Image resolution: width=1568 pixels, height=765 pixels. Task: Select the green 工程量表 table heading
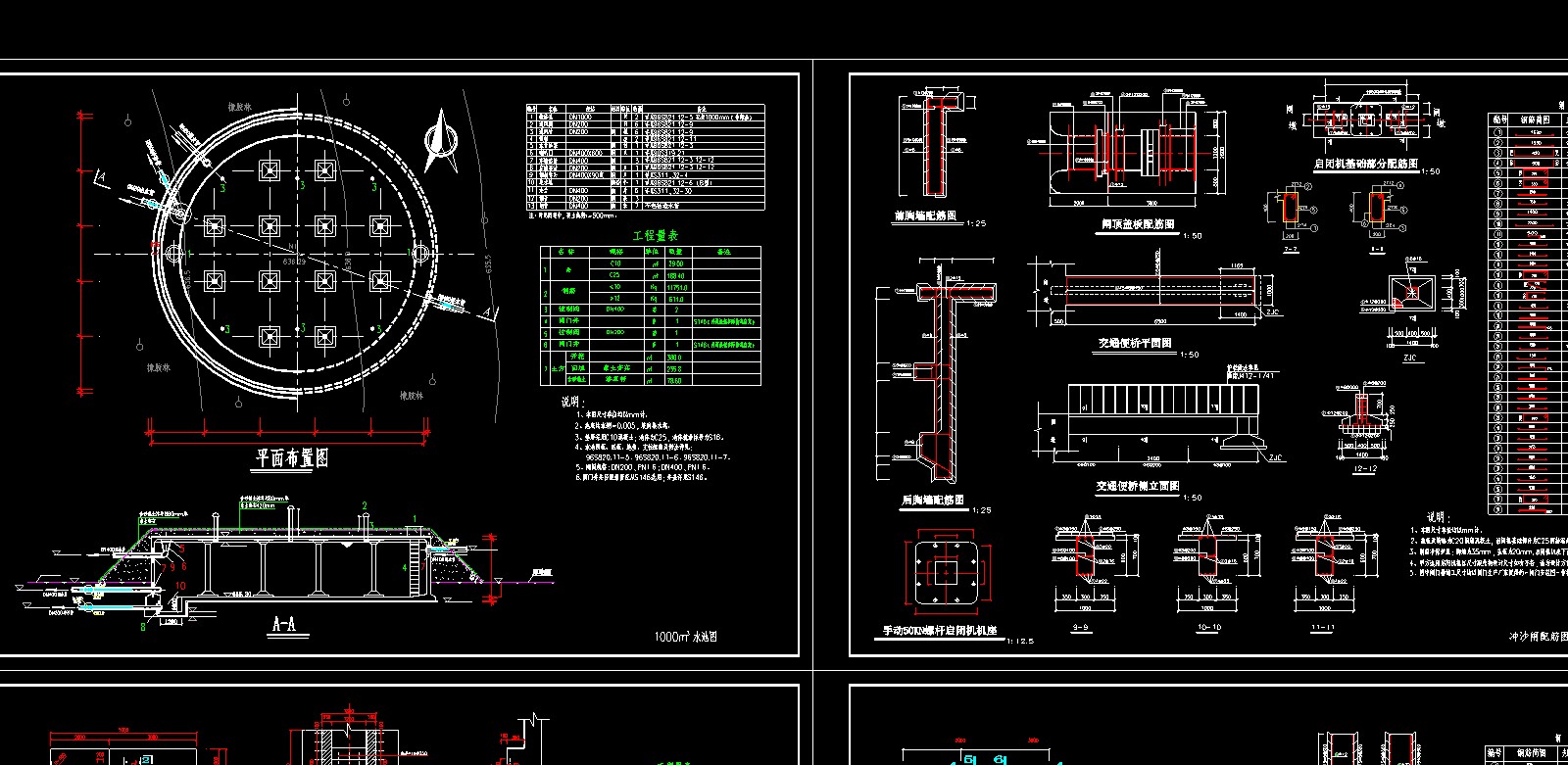pos(655,236)
